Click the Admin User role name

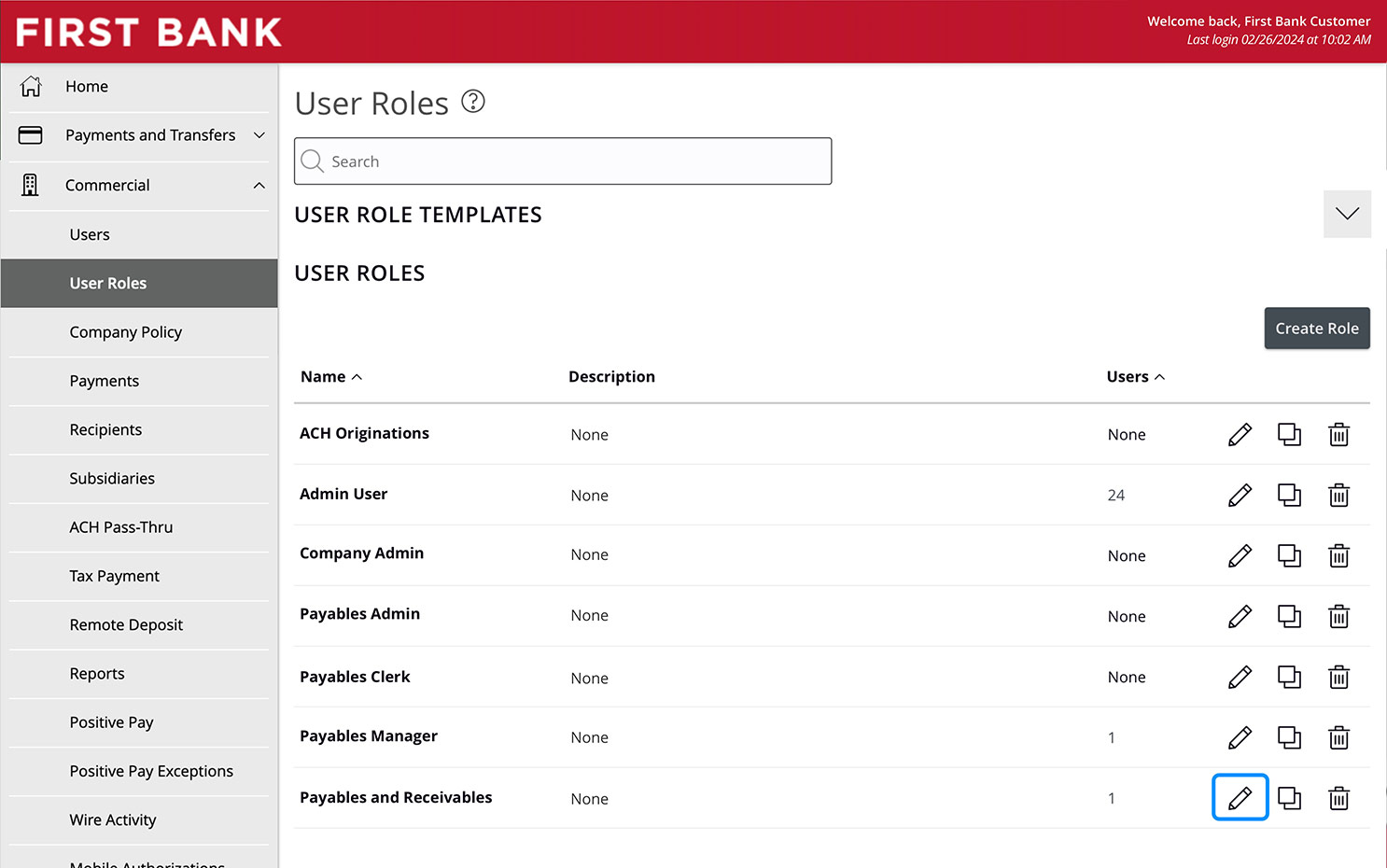(343, 494)
